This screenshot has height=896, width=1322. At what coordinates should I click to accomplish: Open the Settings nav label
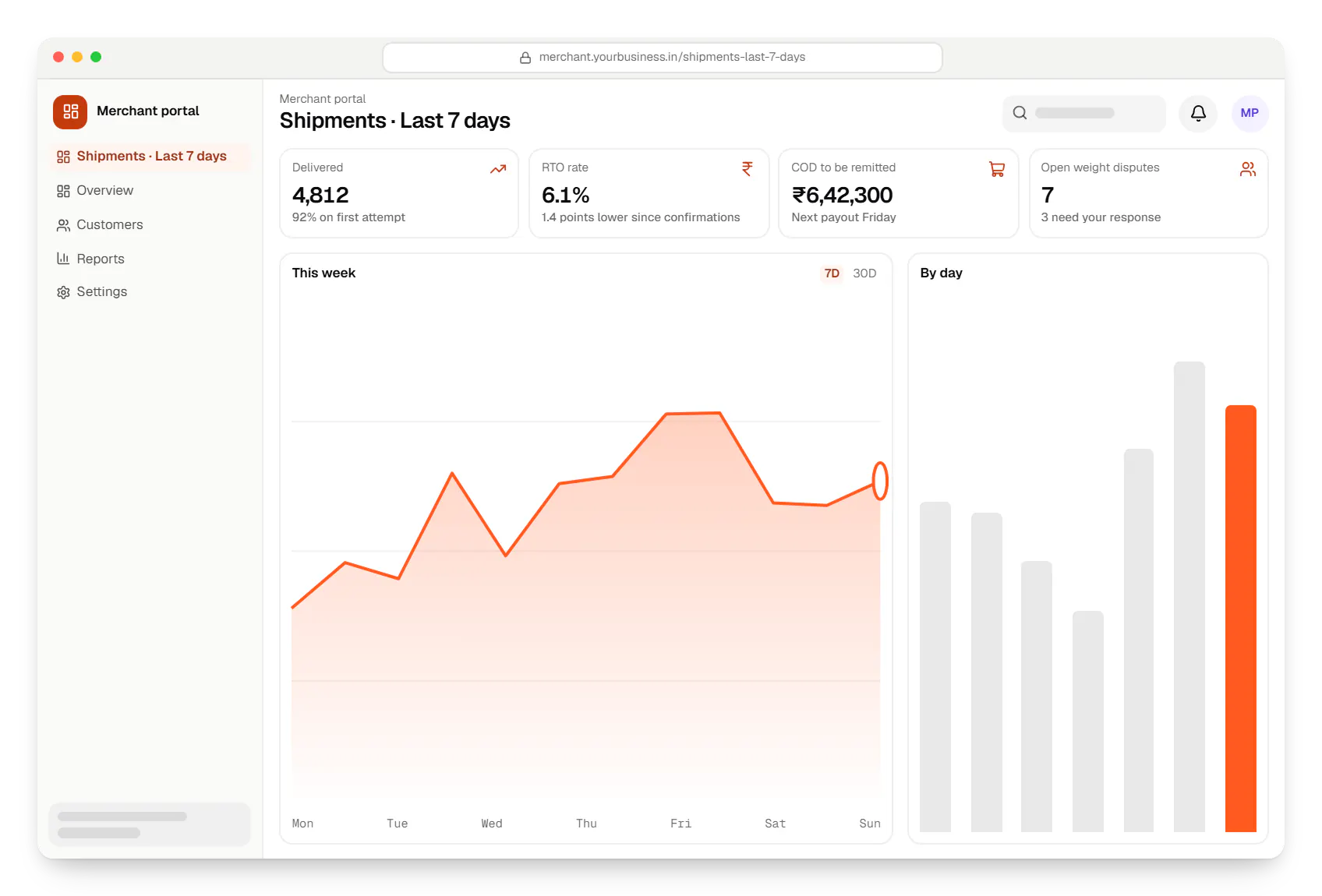tap(102, 292)
